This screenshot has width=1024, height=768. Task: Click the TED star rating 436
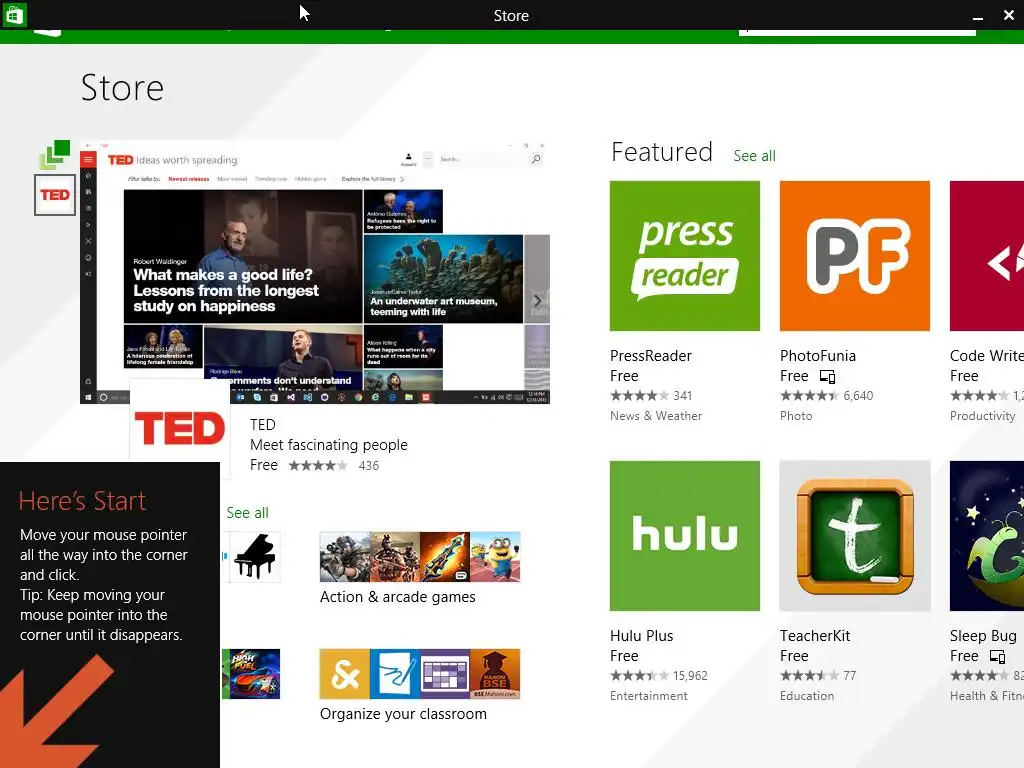coord(334,466)
